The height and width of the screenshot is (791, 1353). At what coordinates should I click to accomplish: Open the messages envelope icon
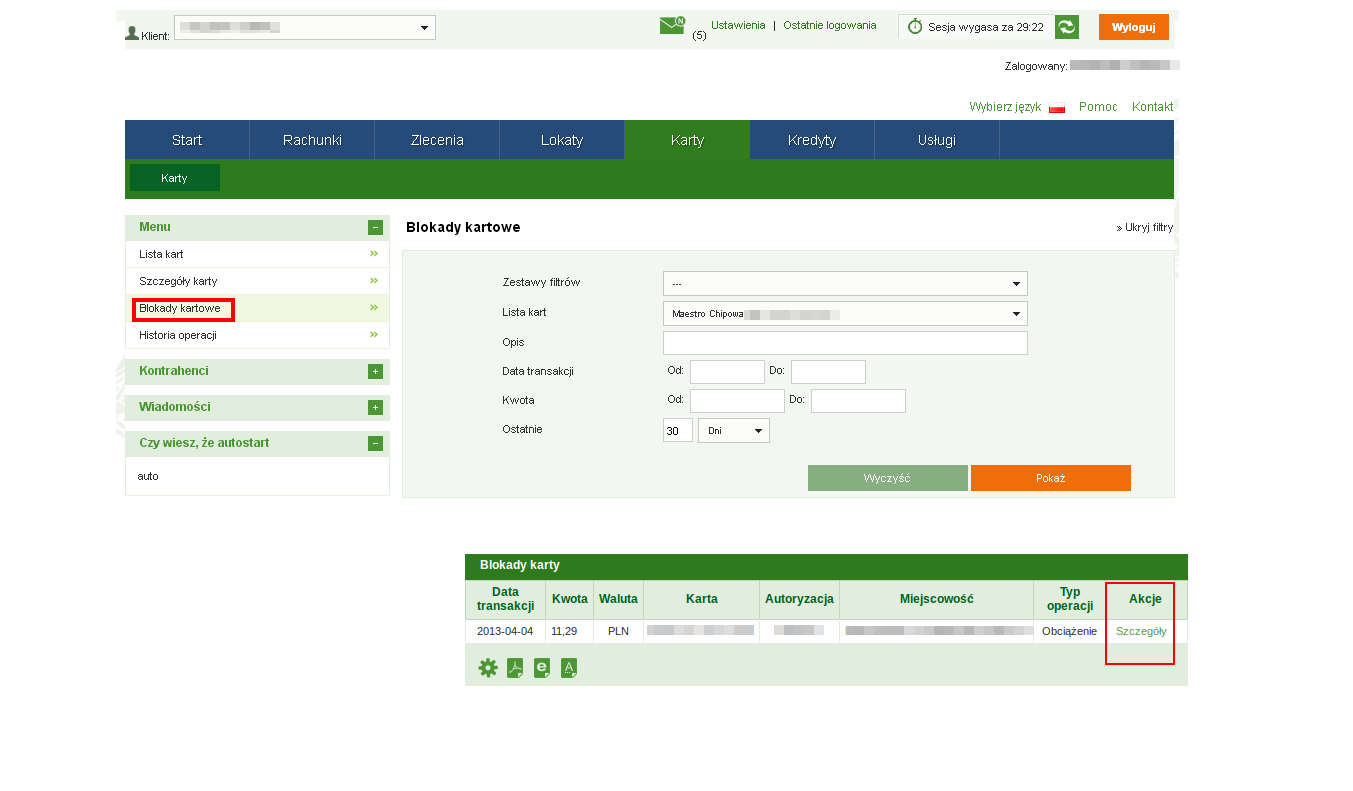672,25
